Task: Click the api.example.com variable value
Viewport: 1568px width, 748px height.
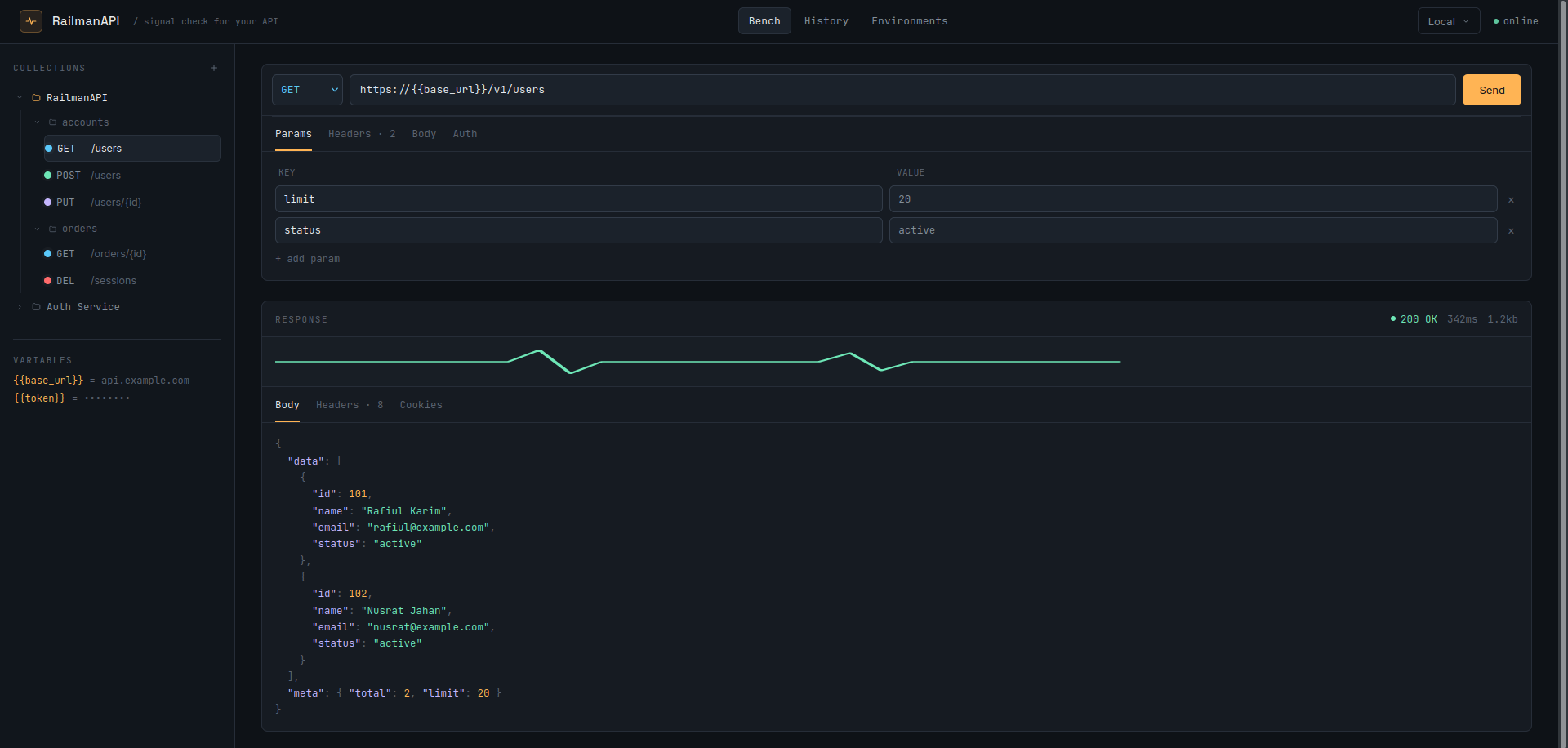Action: click(x=145, y=381)
